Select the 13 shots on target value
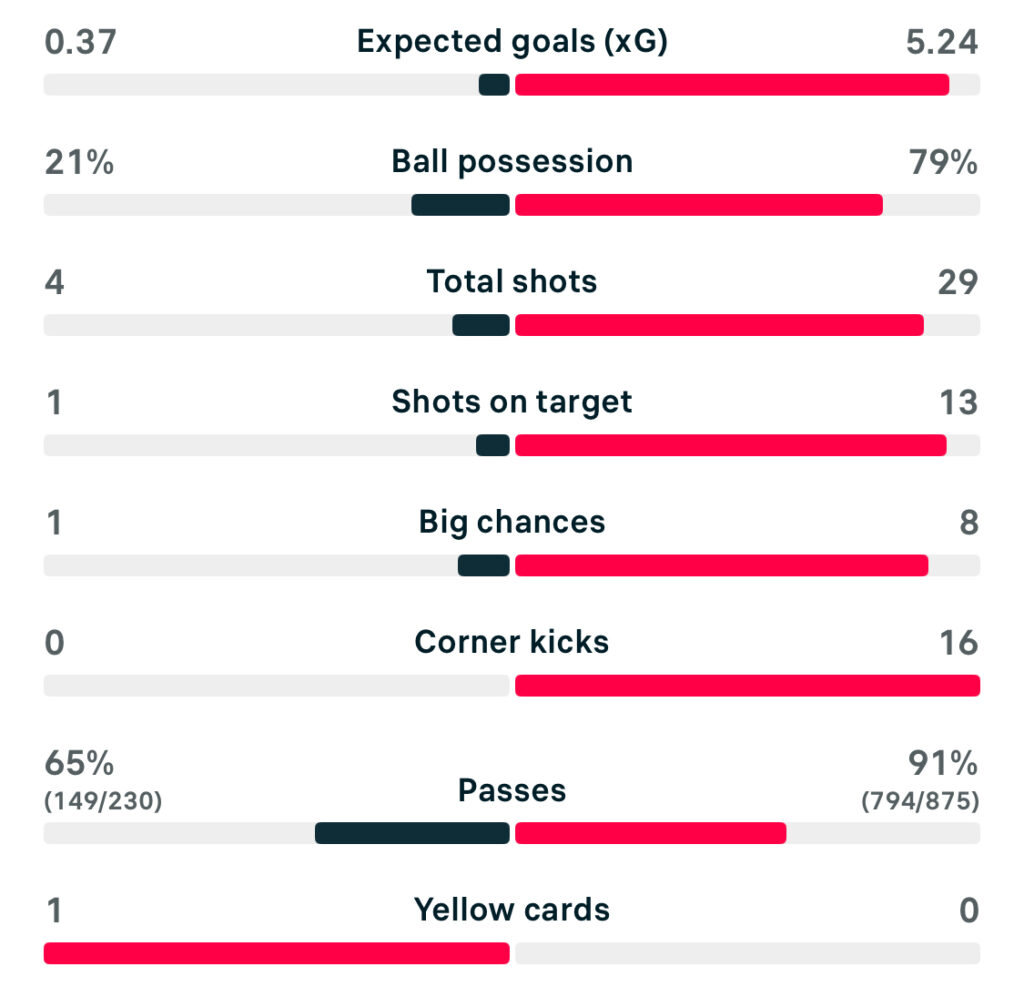Viewport: 1024px width, 987px height. tap(957, 402)
